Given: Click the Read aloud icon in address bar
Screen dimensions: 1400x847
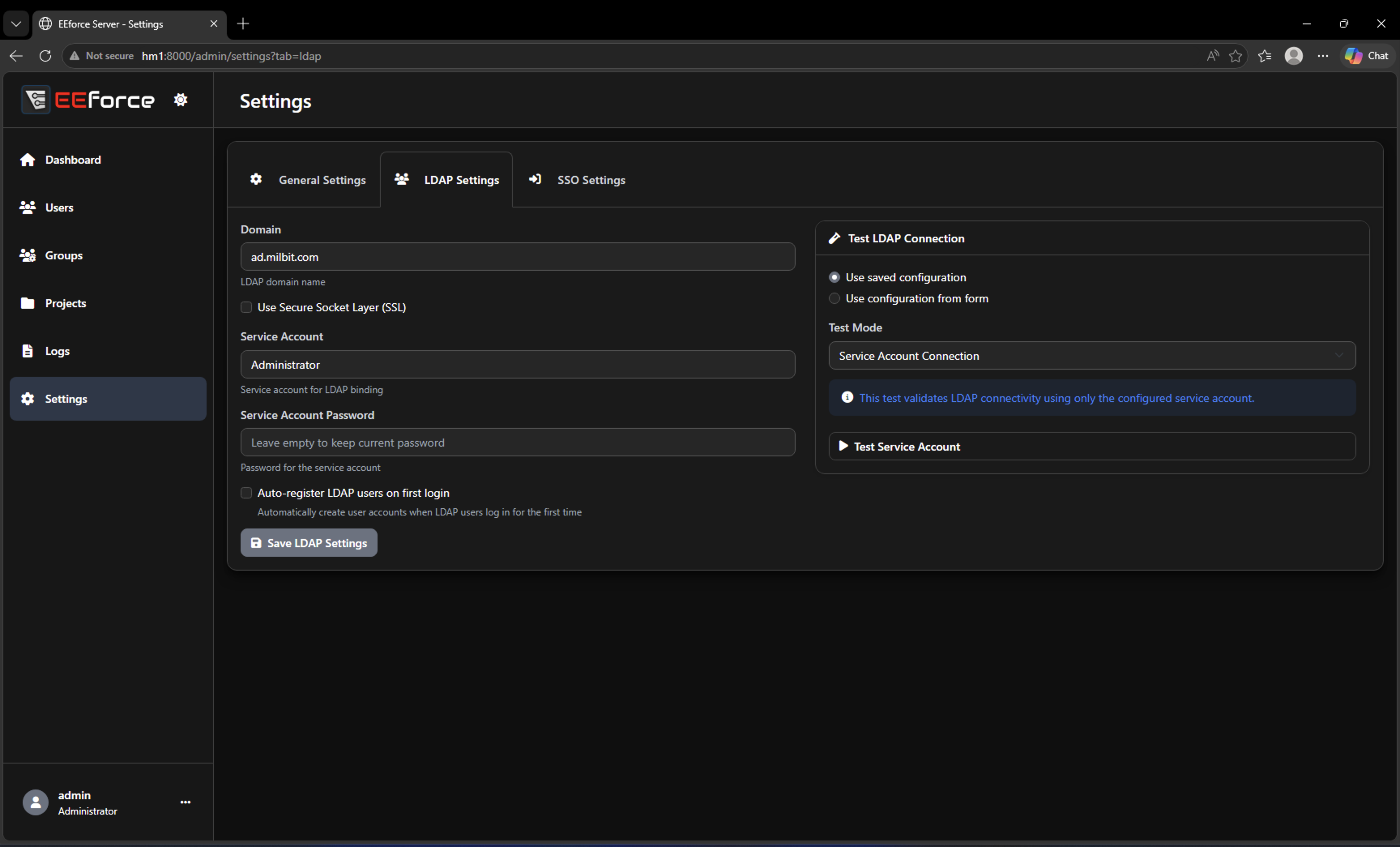Looking at the screenshot, I should click(x=1212, y=56).
